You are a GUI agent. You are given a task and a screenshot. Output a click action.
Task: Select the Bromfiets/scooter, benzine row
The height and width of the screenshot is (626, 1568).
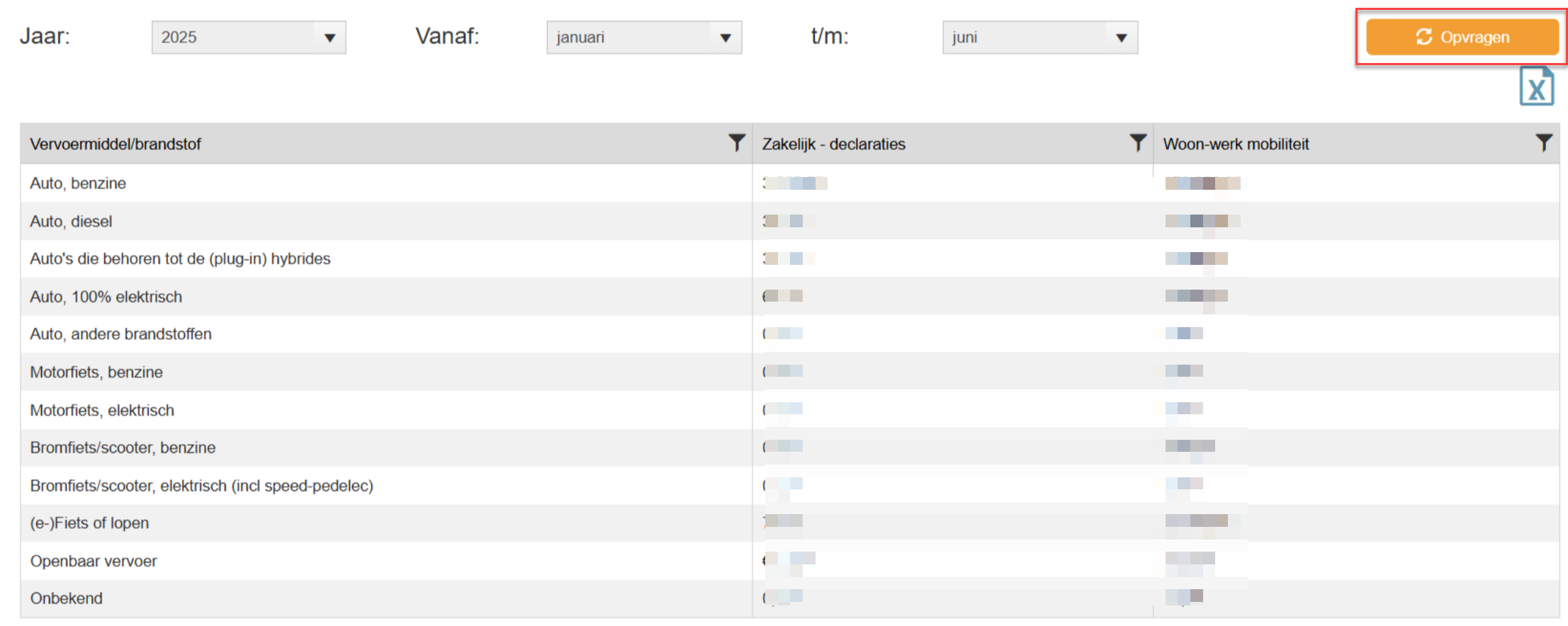(790, 448)
